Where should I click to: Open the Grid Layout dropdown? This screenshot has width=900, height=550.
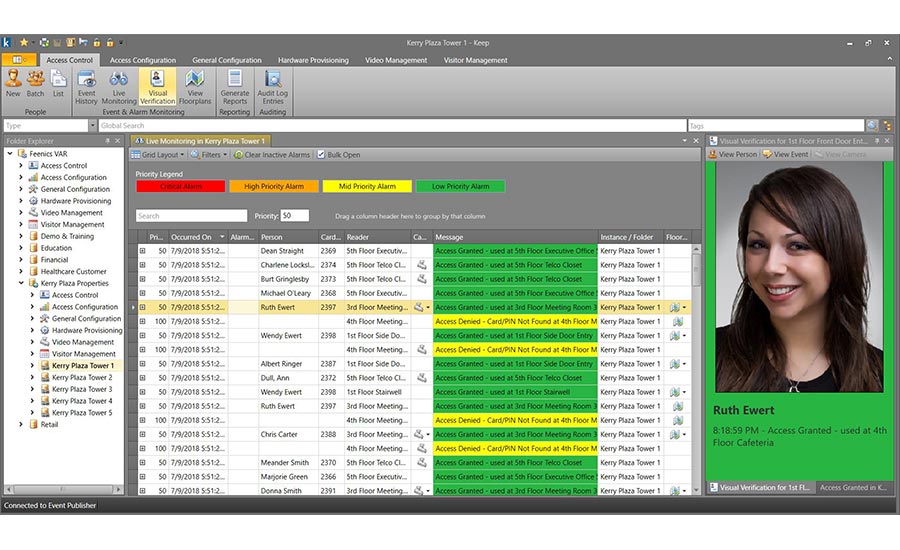[x=160, y=155]
